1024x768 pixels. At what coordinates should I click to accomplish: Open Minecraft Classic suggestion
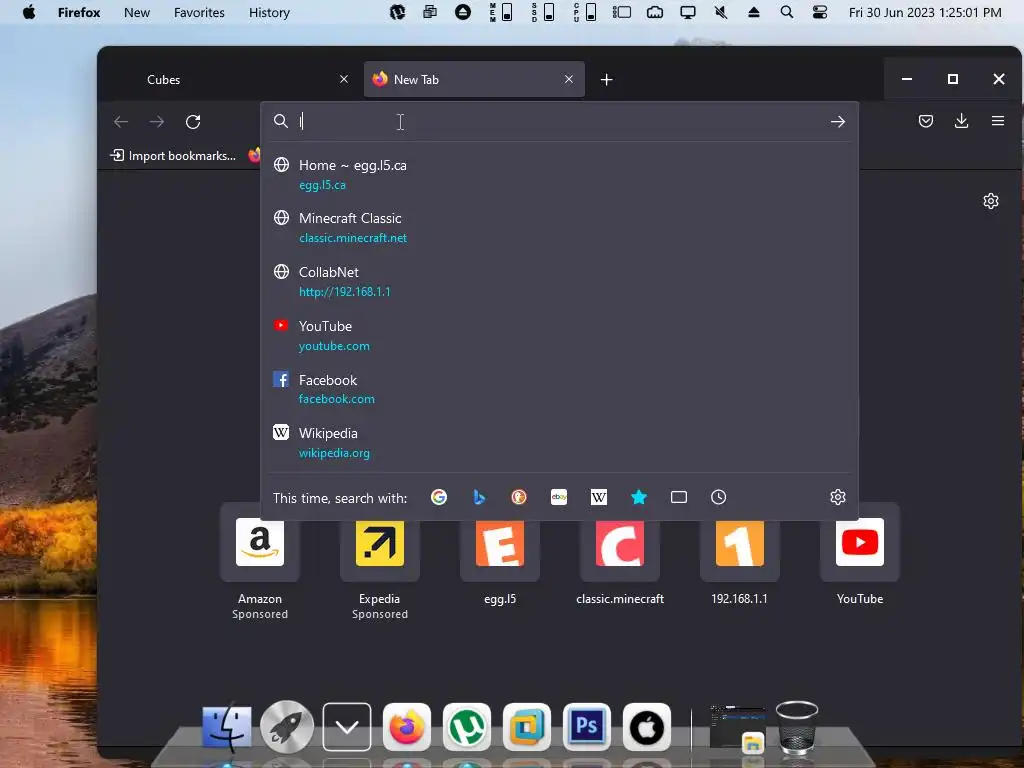click(559, 228)
